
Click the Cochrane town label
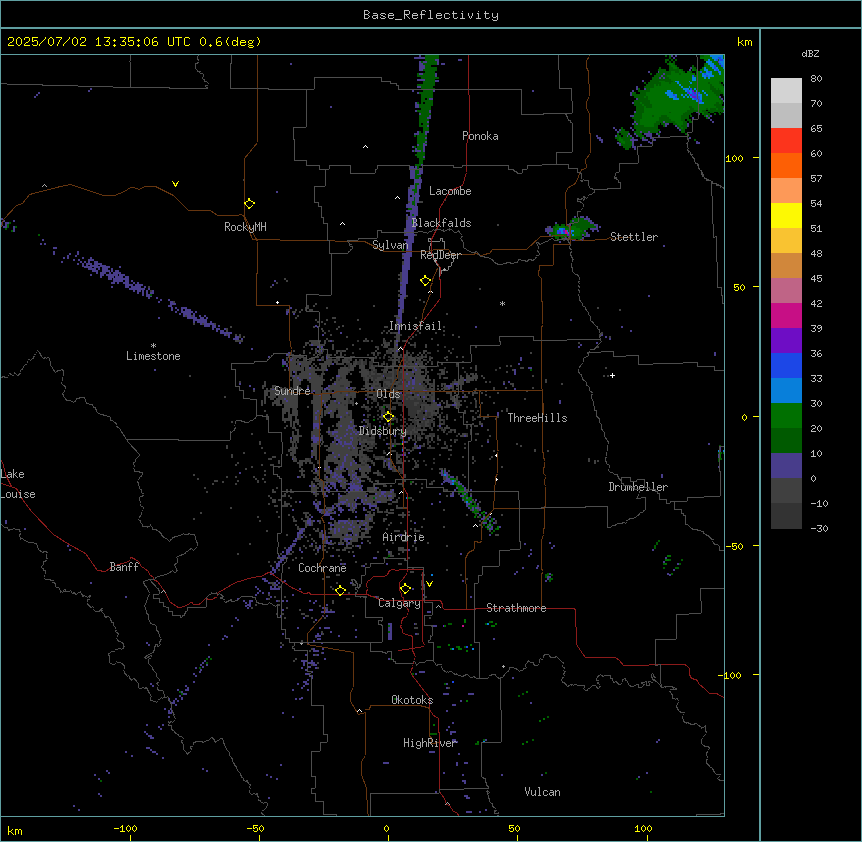tap(322, 568)
